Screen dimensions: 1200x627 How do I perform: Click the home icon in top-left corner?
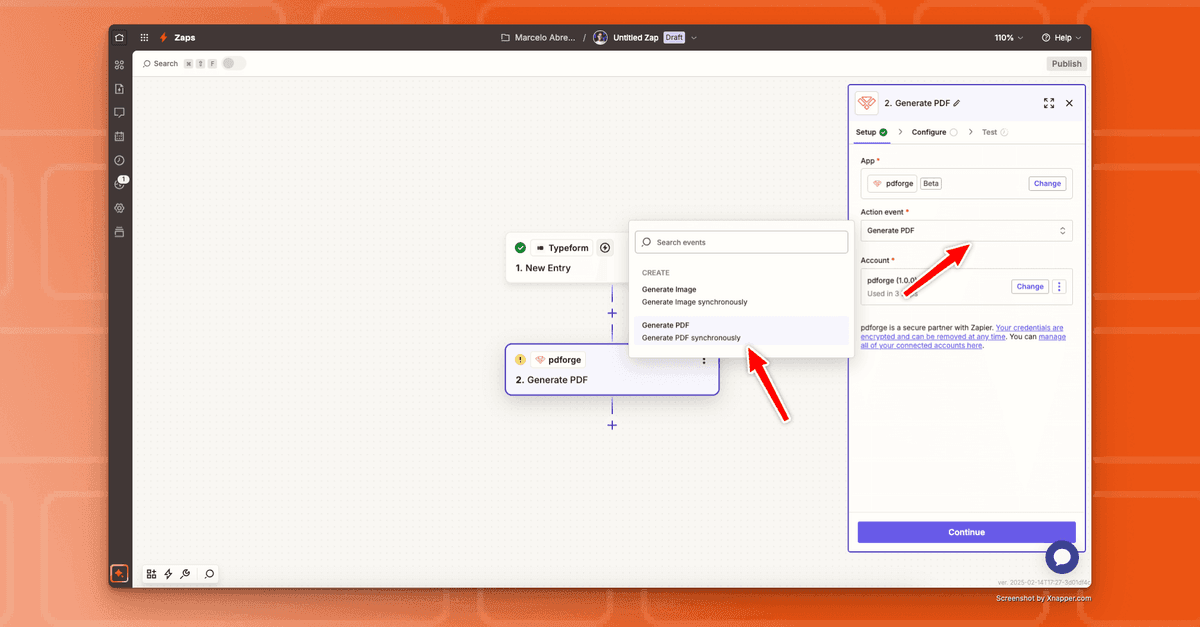click(x=120, y=38)
